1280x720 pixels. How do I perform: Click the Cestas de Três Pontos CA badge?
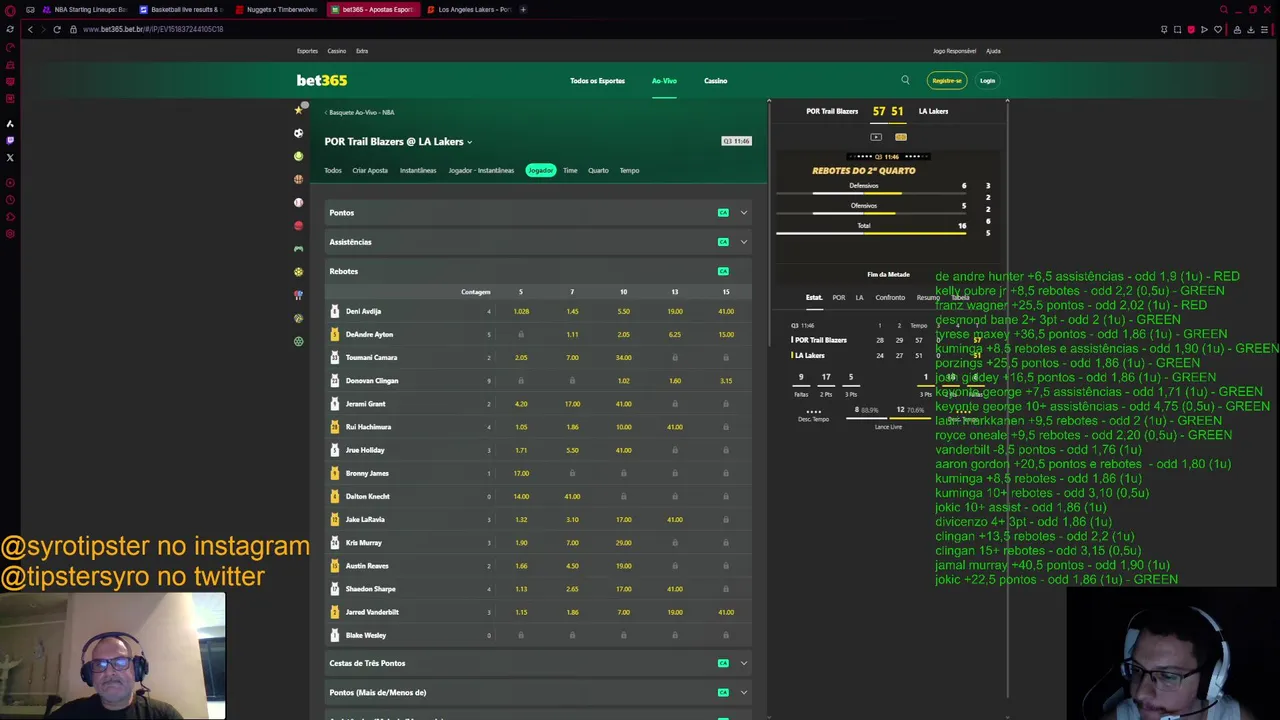click(723, 663)
